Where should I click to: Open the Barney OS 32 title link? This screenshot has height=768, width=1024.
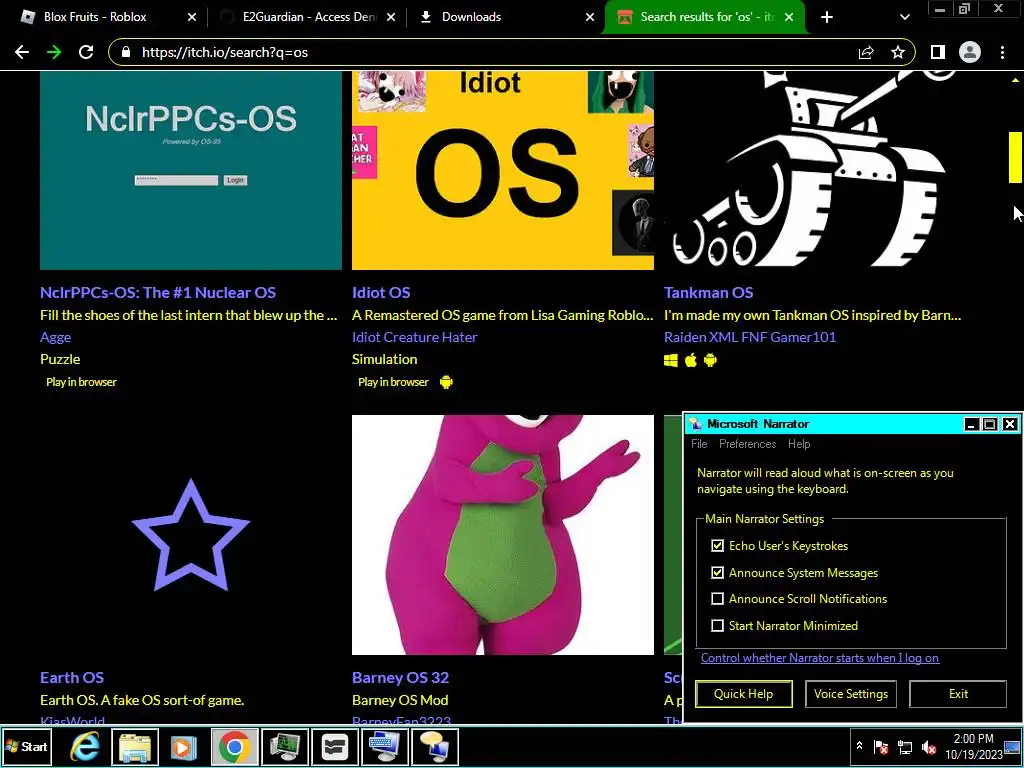click(x=400, y=677)
